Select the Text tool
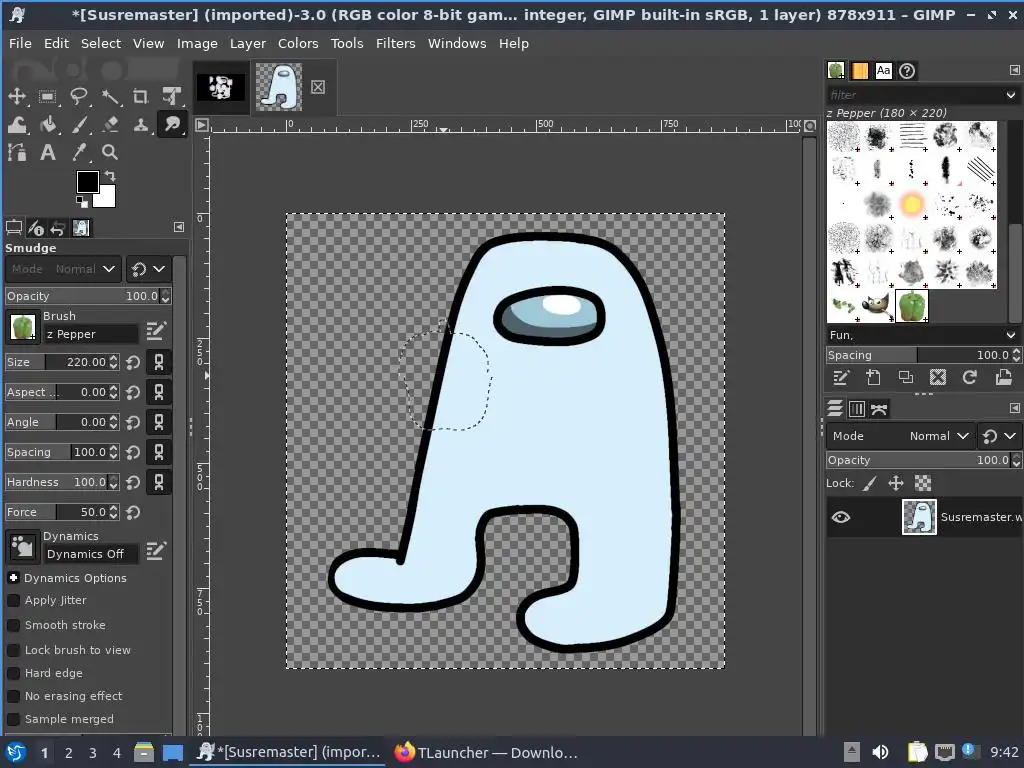Screen dimensions: 1024x768 click(48, 152)
